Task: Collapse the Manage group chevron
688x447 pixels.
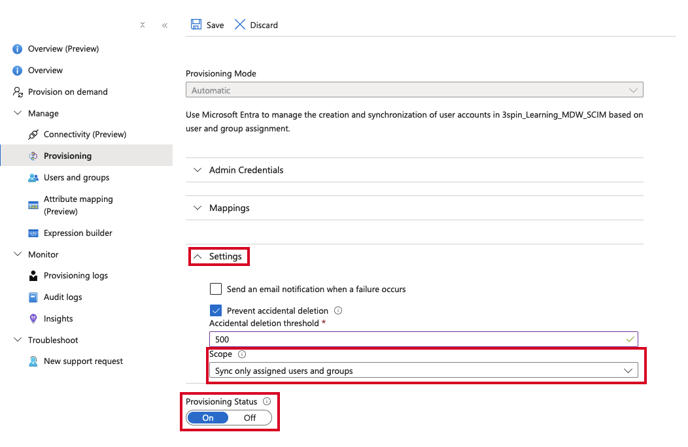Action: pyautogui.click(x=18, y=113)
